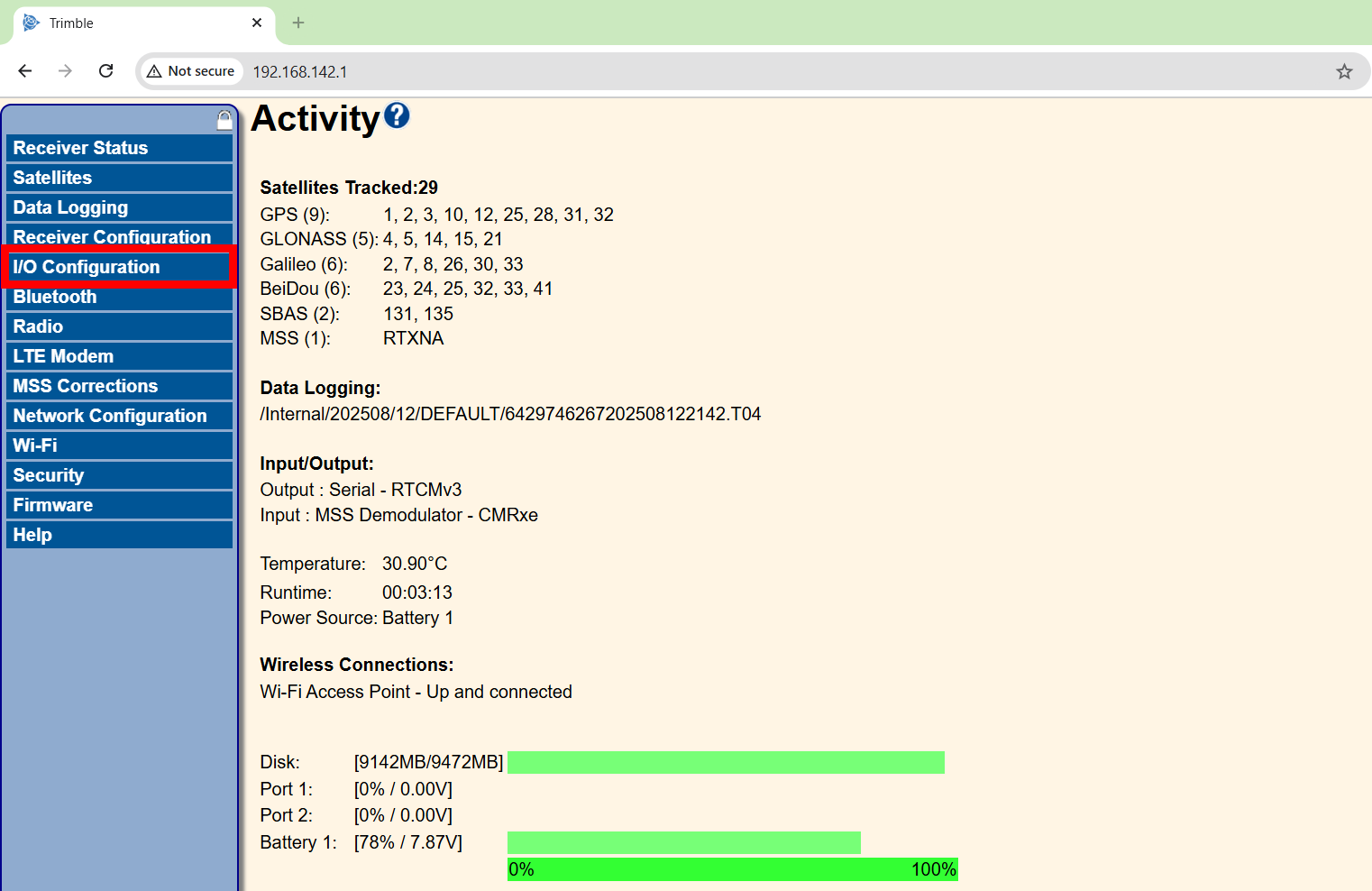Open the Receiver Status menu
The height and width of the screenshot is (891, 1372).
119,148
